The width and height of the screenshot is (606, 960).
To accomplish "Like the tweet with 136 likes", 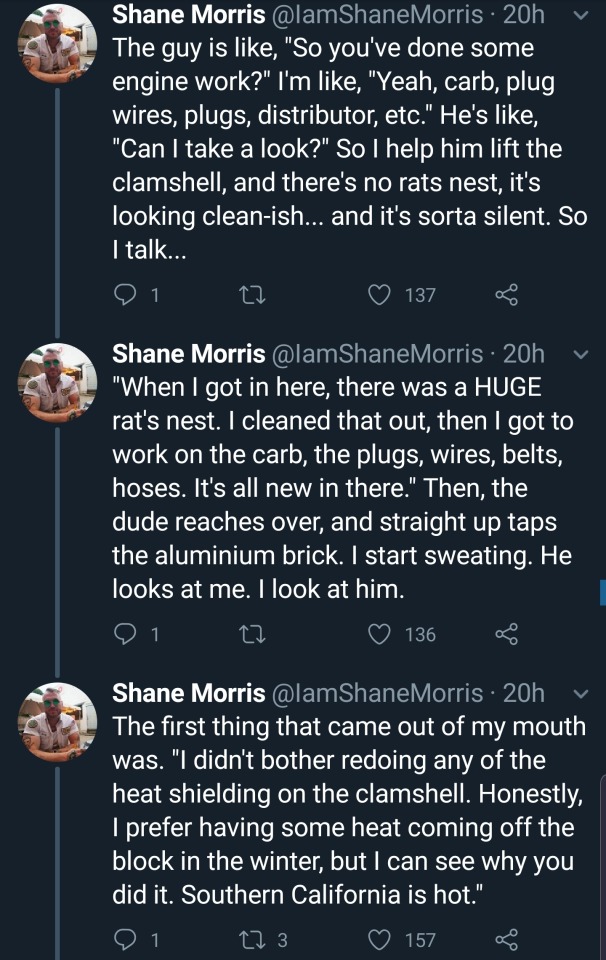I will pyautogui.click(x=380, y=634).
